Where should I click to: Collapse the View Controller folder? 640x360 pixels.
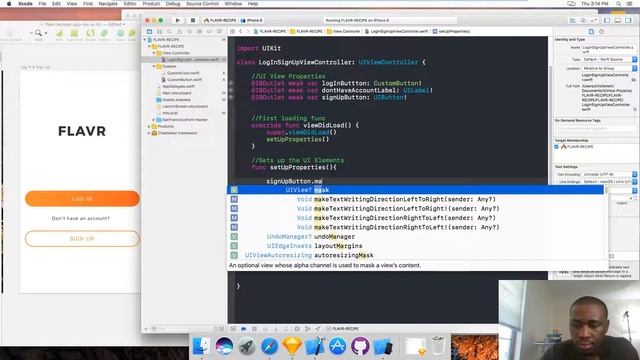(154, 53)
